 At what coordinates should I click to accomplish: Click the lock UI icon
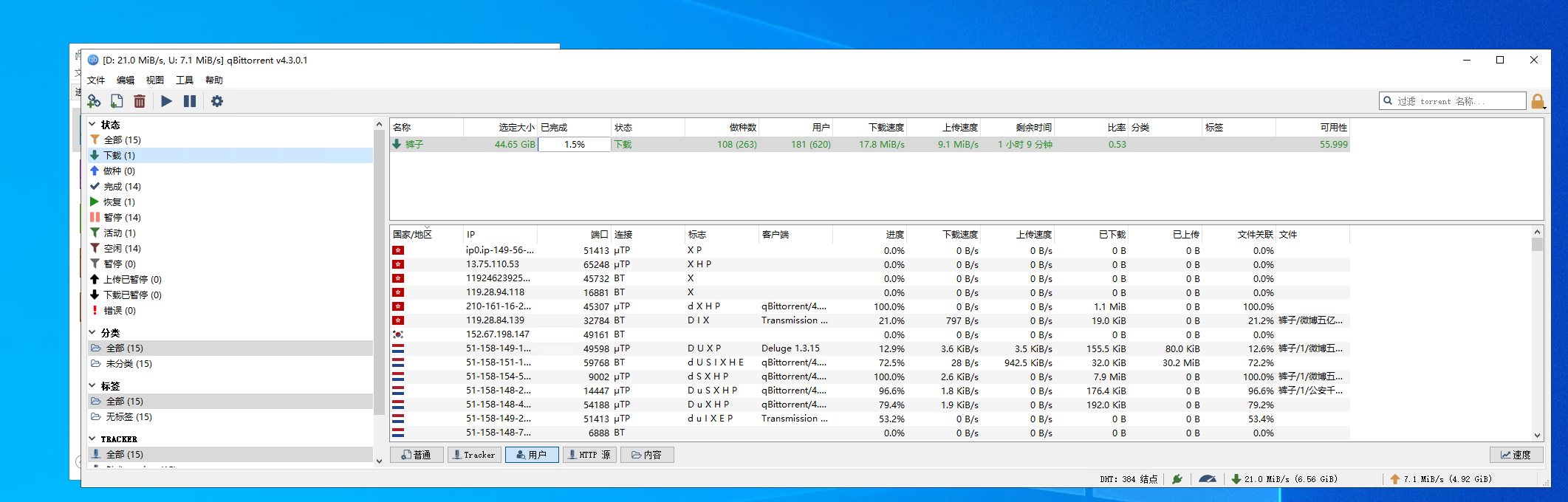click(x=1538, y=101)
